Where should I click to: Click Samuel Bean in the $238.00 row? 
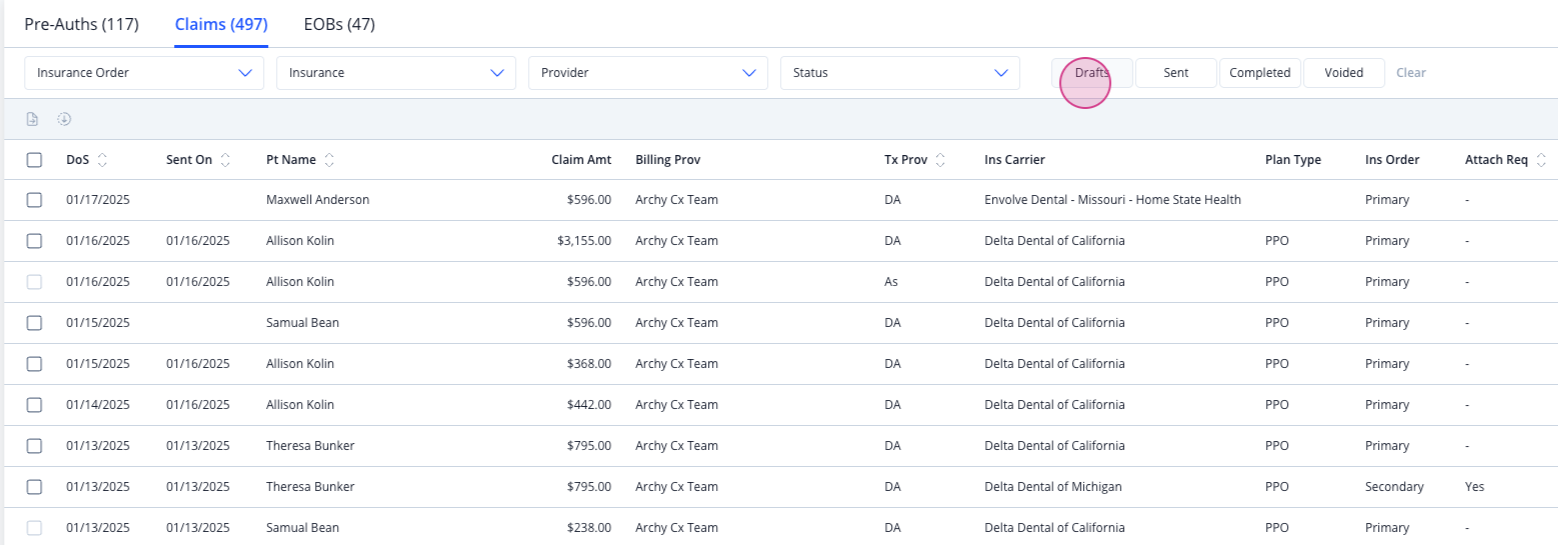(303, 528)
